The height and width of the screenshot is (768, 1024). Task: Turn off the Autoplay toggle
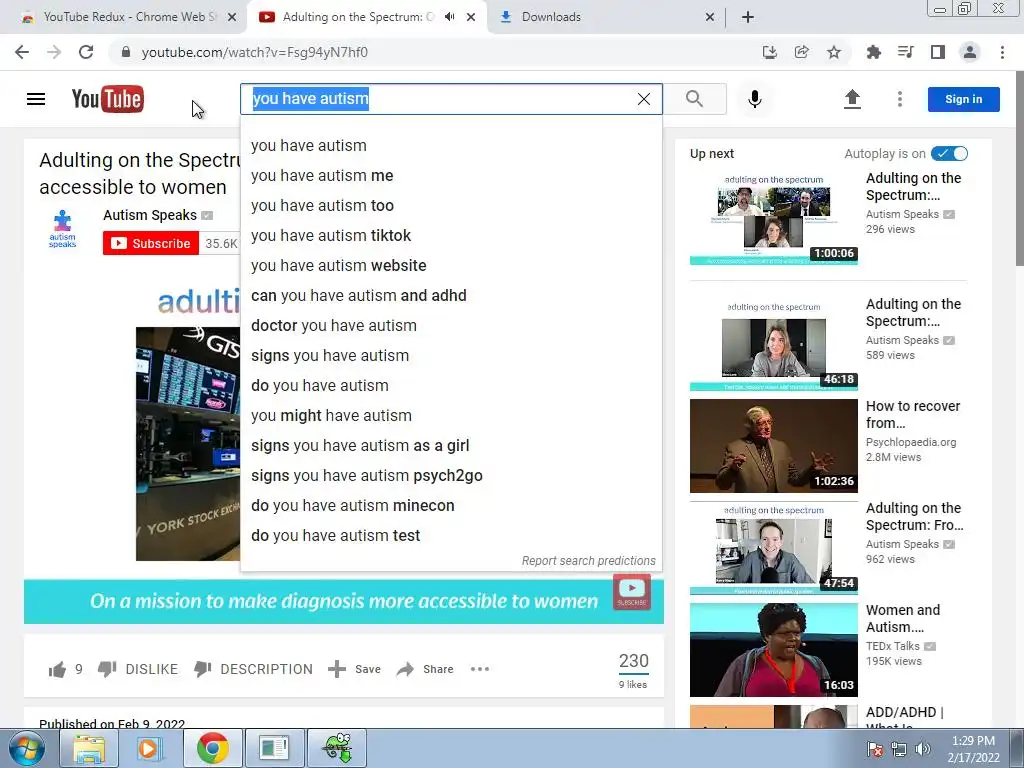point(950,153)
